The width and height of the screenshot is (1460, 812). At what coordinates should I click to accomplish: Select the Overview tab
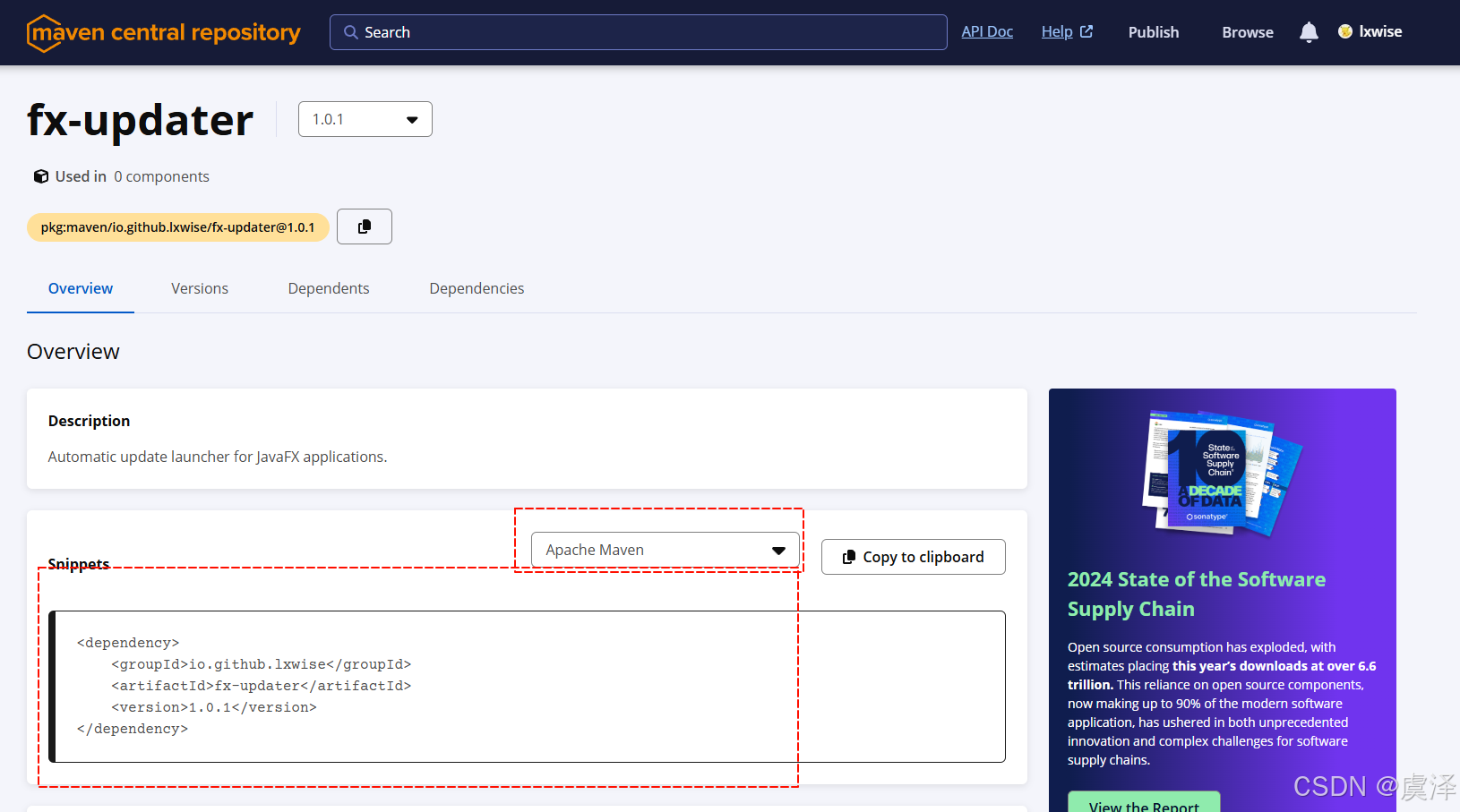pyautogui.click(x=81, y=288)
